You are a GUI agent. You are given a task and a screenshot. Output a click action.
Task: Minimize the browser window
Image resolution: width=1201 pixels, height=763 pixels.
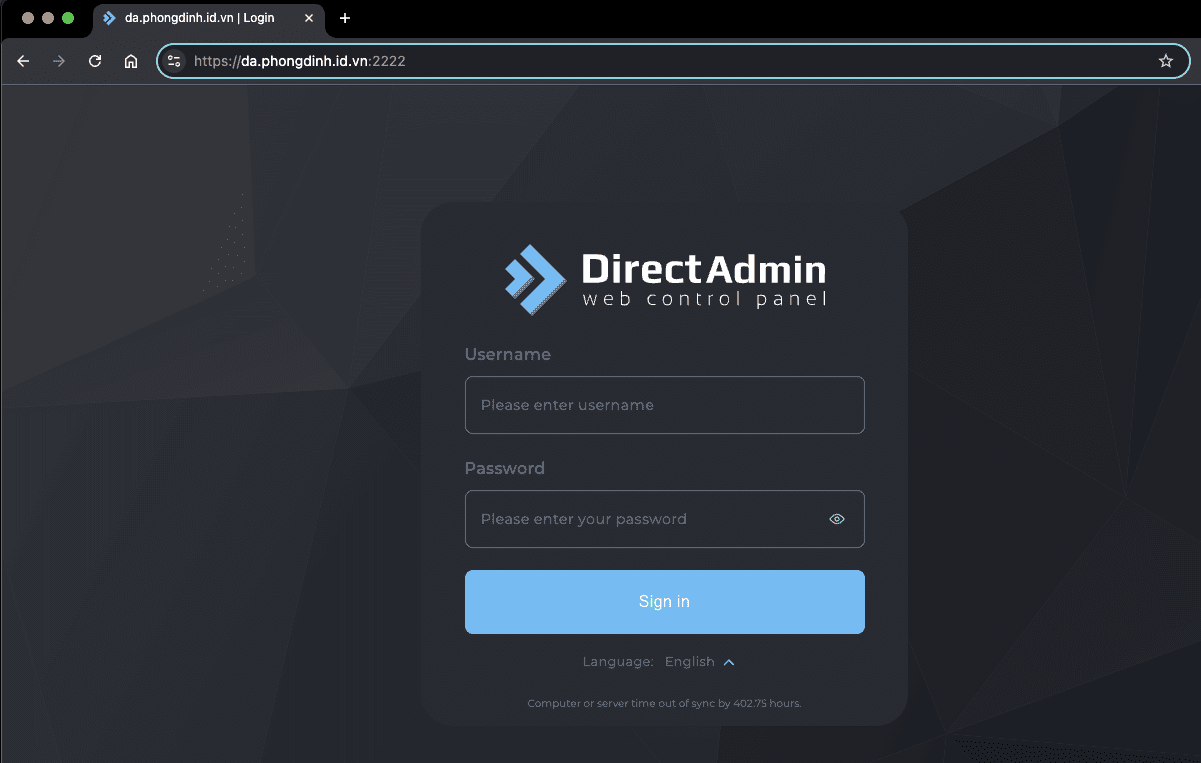pyautogui.click(x=48, y=18)
